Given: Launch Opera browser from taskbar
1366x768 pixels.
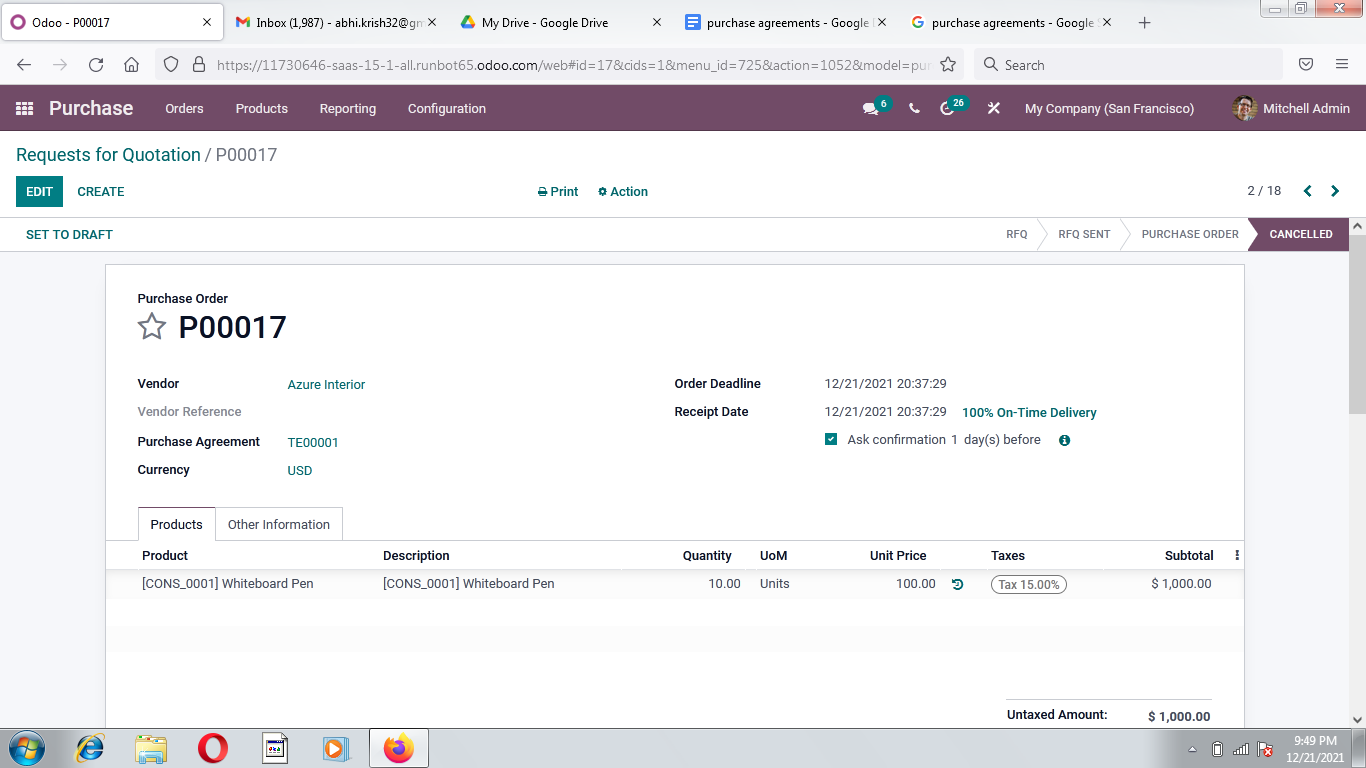Looking at the screenshot, I should 212,748.
